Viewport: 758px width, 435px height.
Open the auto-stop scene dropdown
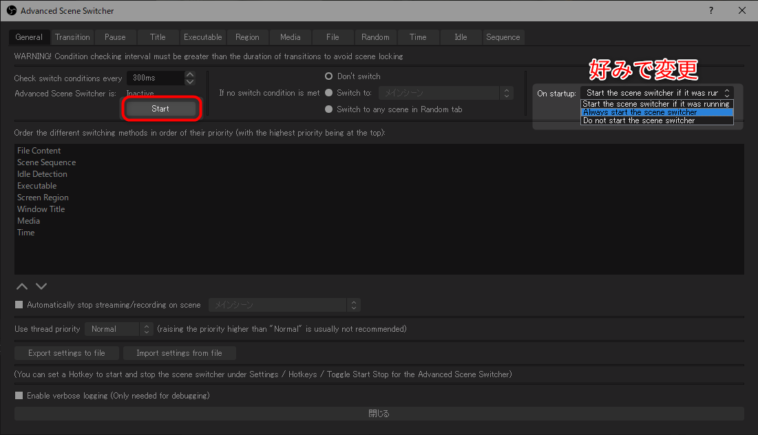click(x=285, y=305)
